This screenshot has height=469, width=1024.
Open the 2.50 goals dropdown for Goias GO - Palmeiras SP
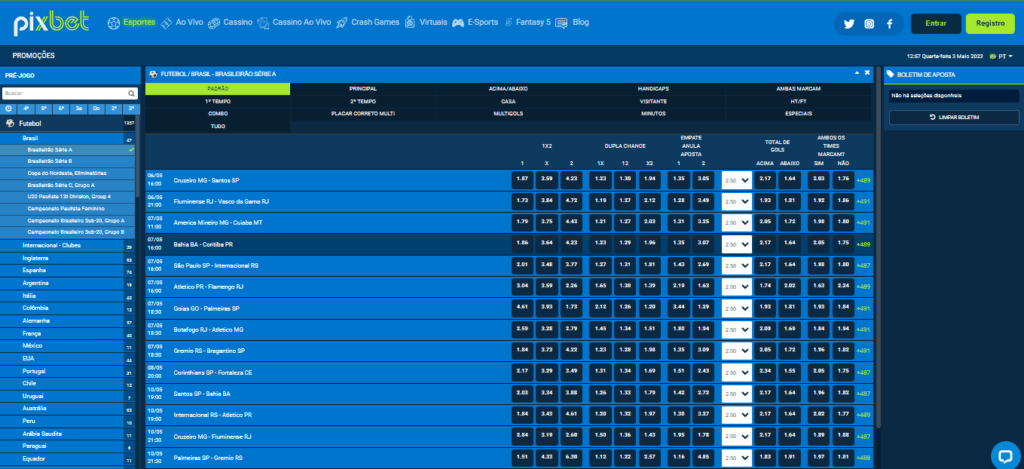click(x=736, y=308)
